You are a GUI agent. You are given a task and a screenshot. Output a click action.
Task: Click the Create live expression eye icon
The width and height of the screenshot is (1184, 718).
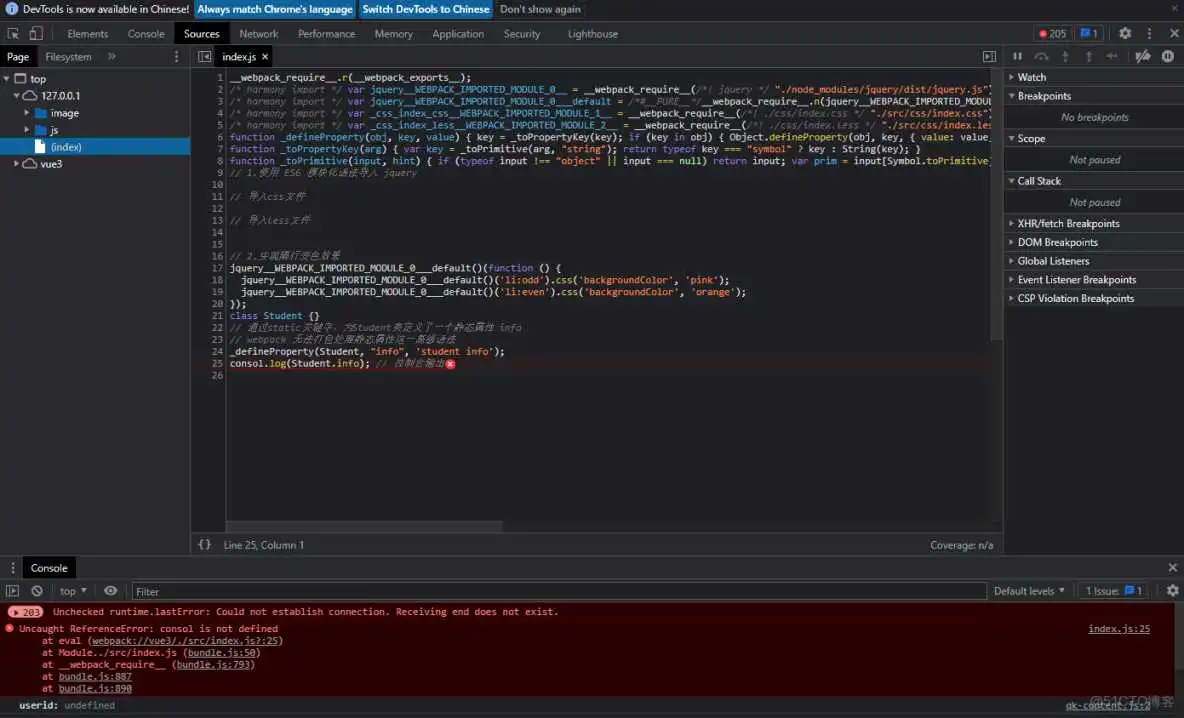click(112, 591)
